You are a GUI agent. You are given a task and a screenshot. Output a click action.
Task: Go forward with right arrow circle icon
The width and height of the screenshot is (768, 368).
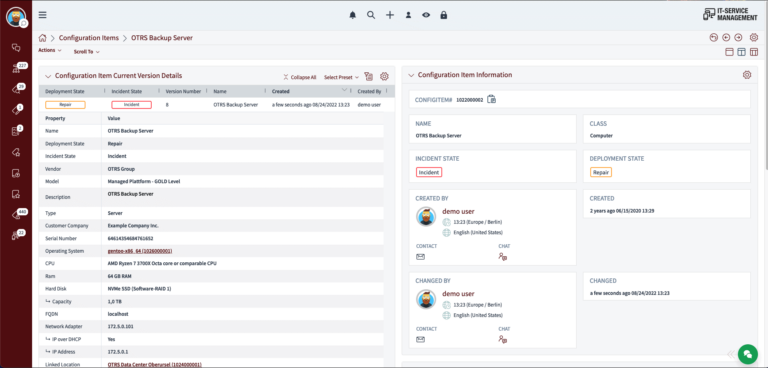tap(738, 37)
